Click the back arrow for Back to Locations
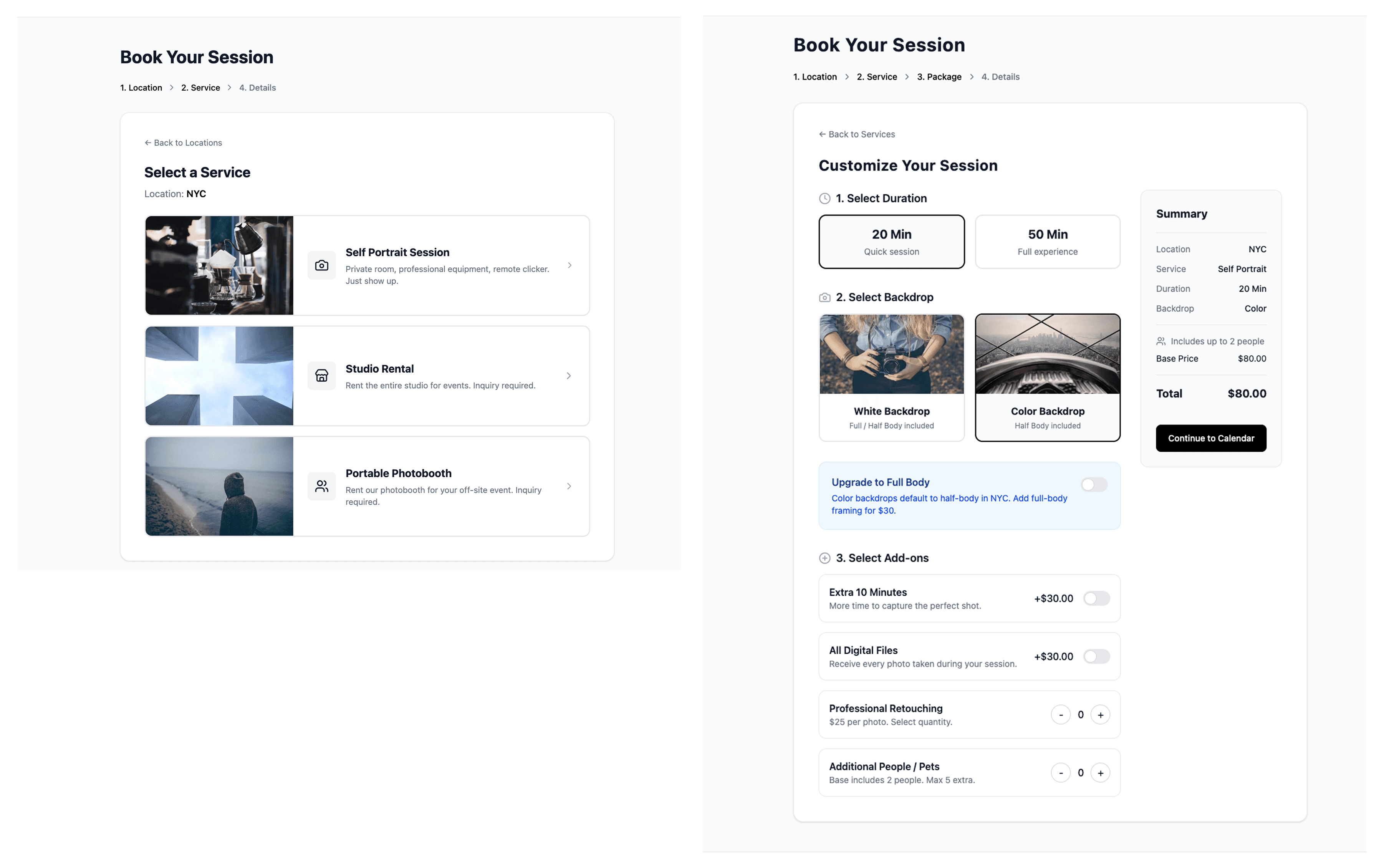The width and height of the screenshot is (1384, 868). click(148, 143)
